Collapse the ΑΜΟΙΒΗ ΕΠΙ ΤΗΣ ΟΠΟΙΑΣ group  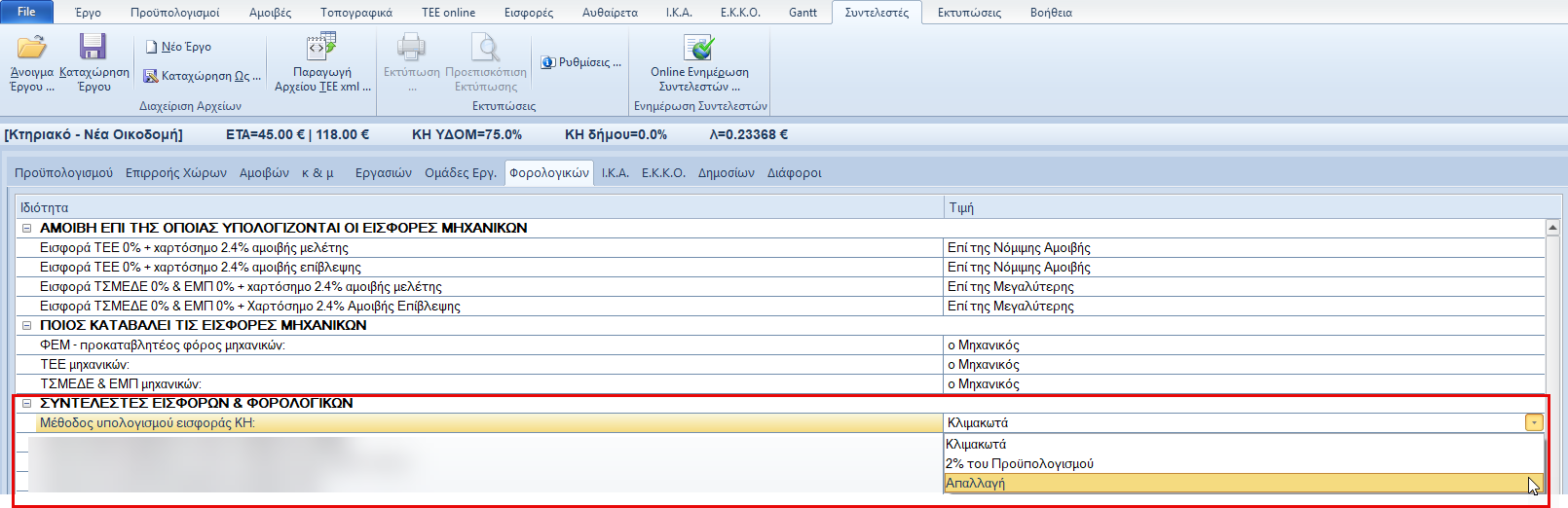[27, 229]
